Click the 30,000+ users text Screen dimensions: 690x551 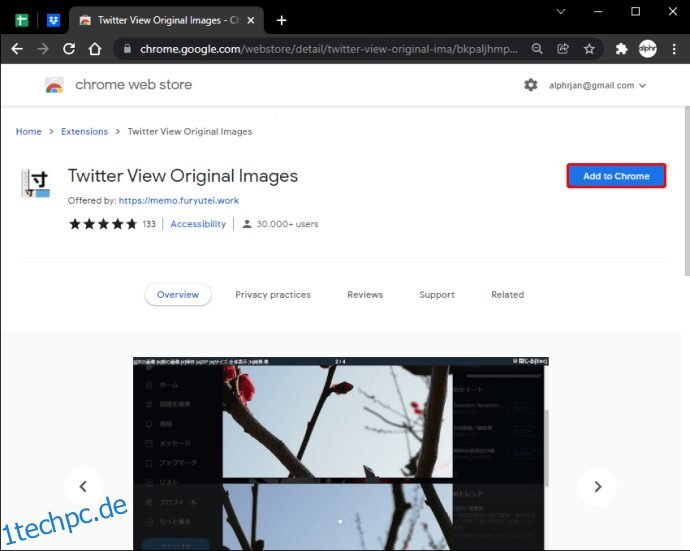tap(287, 224)
